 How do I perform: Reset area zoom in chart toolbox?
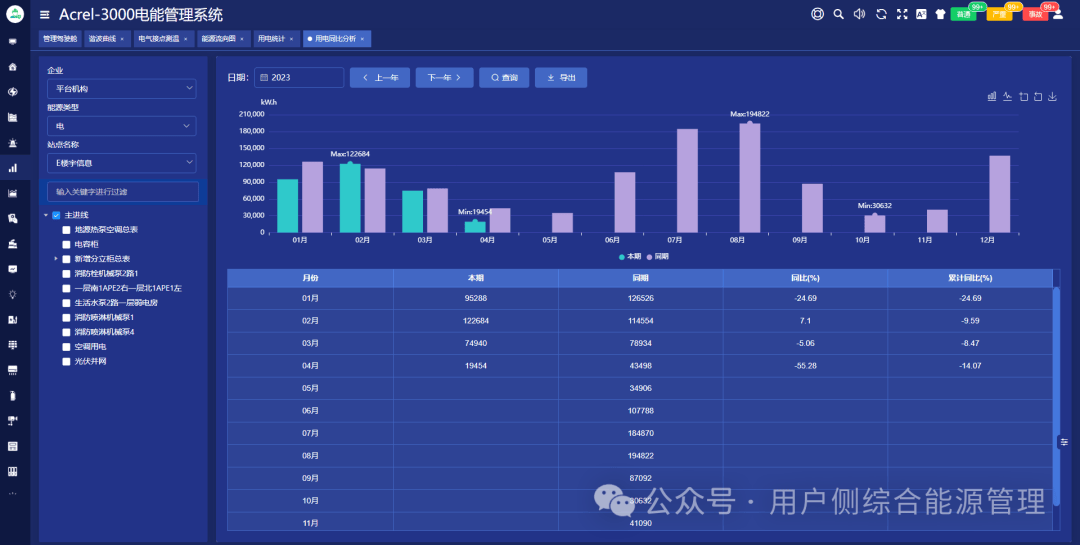coord(1038,96)
